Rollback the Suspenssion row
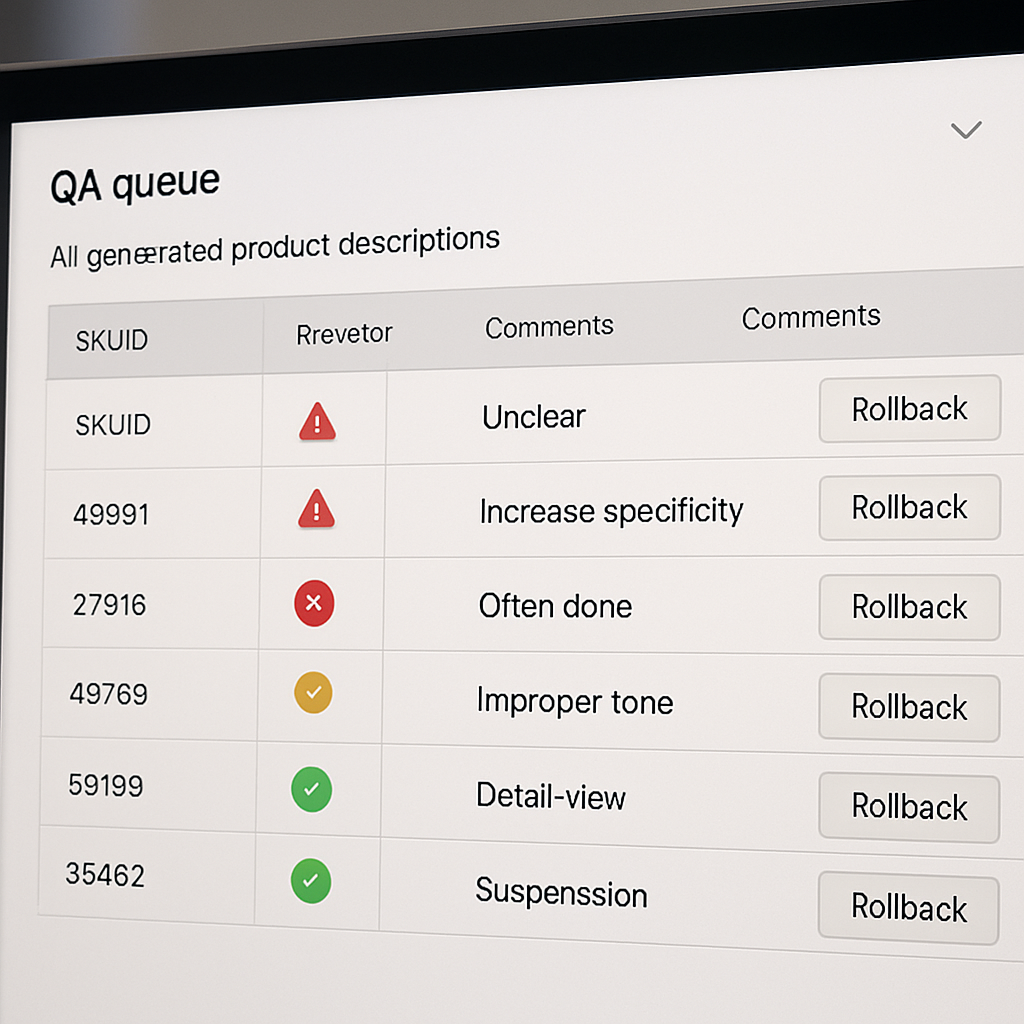This screenshot has height=1024, width=1024. [x=908, y=908]
